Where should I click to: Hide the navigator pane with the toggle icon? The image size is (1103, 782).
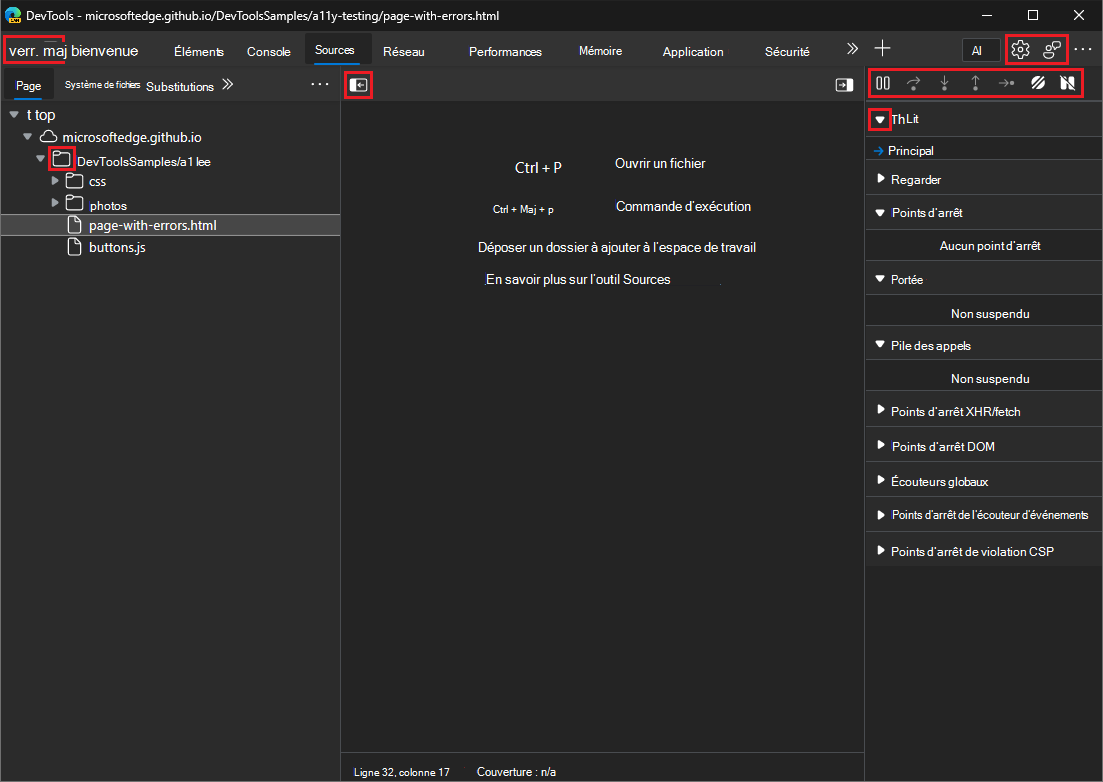(x=359, y=85)
